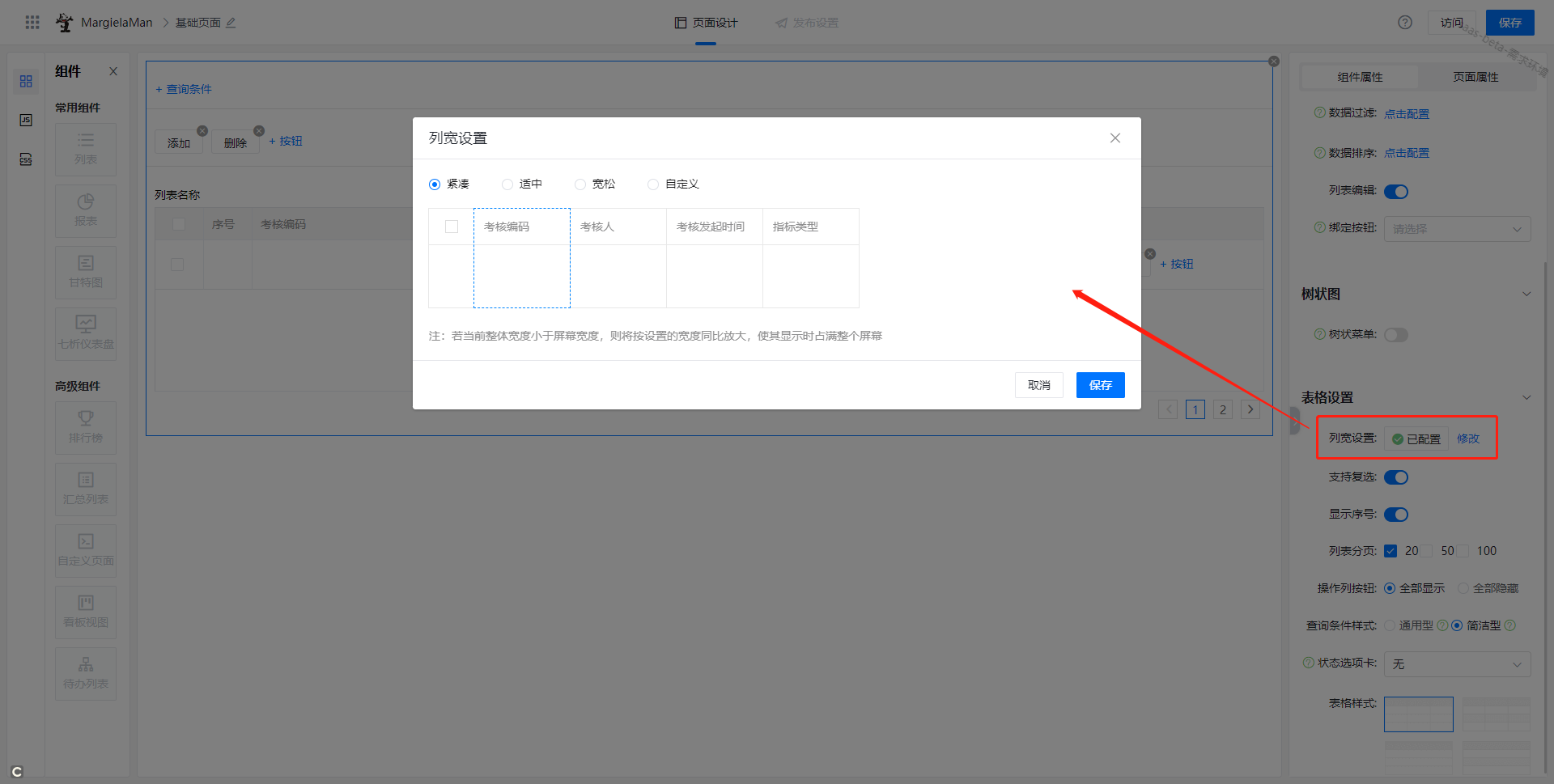Click 点击配置 link for 数据过滤
The height and width of the screenshot is (784, 1554).
click(1407, 114)
